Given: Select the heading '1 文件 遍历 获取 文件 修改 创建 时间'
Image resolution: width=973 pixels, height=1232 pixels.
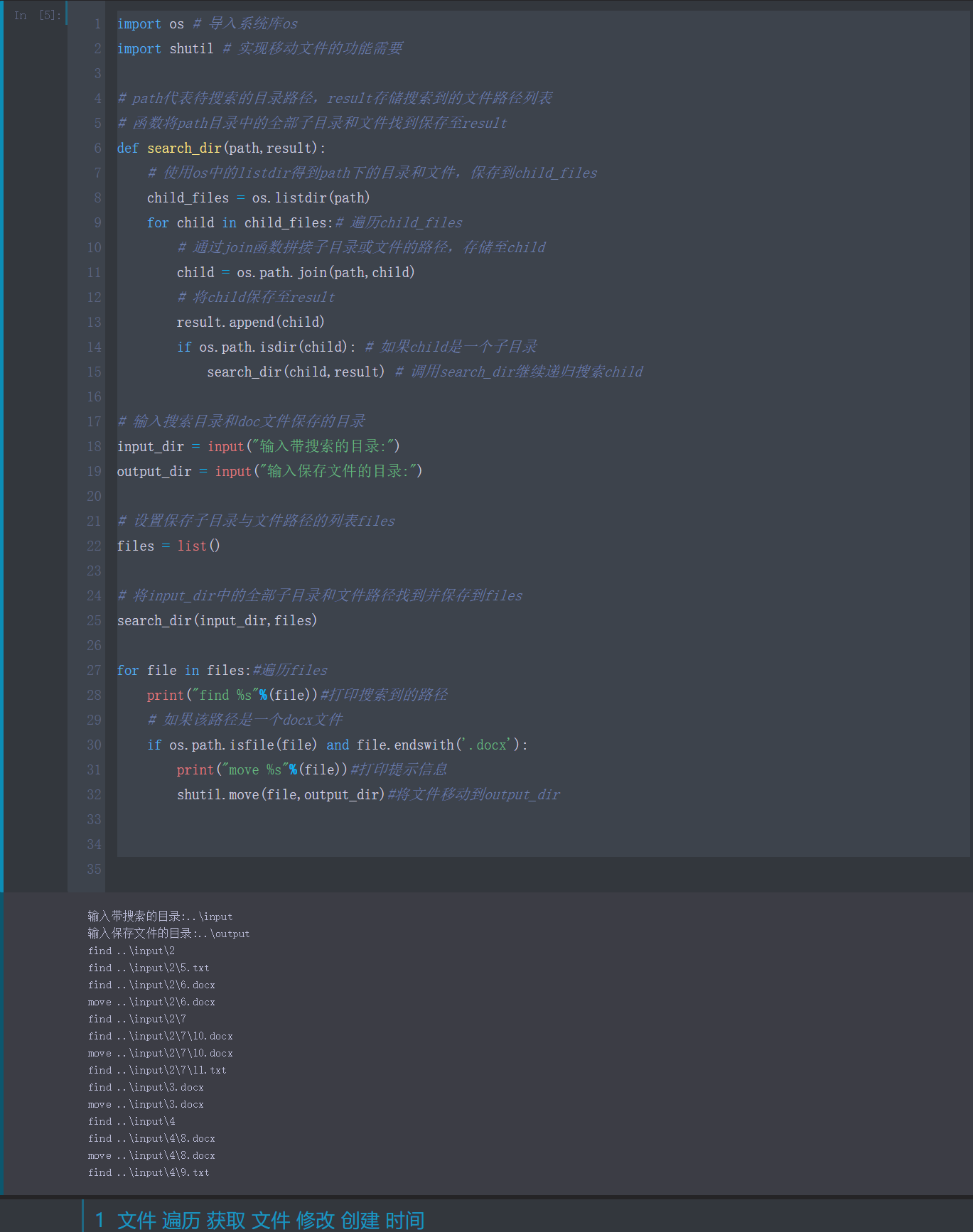Looking at the screenshot, I should (x=259, y=1220).
